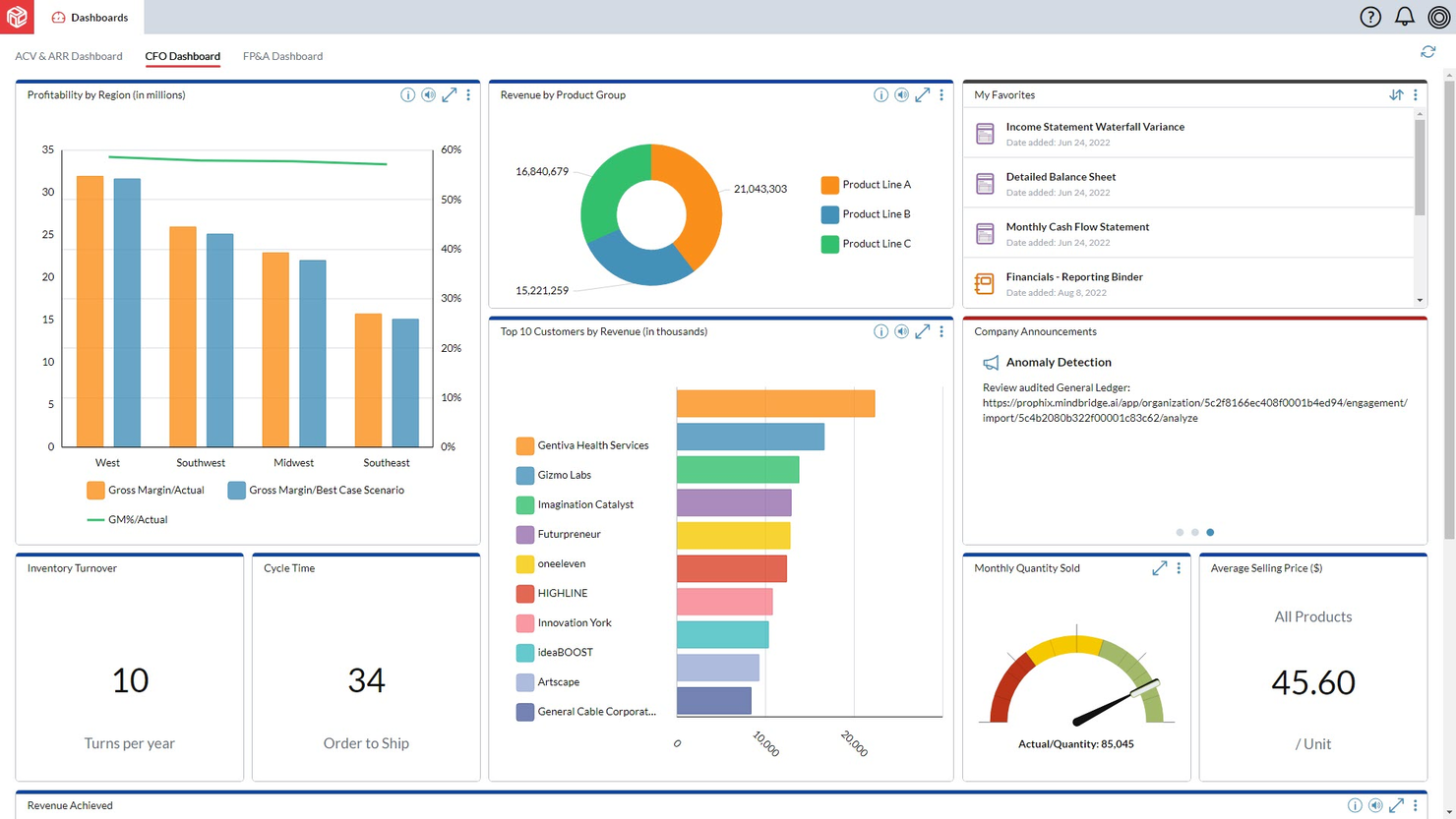Open the Revenue Achieved panel options menu
The height and width of the screenshot is (819, 1456).
coord(1415,805)
